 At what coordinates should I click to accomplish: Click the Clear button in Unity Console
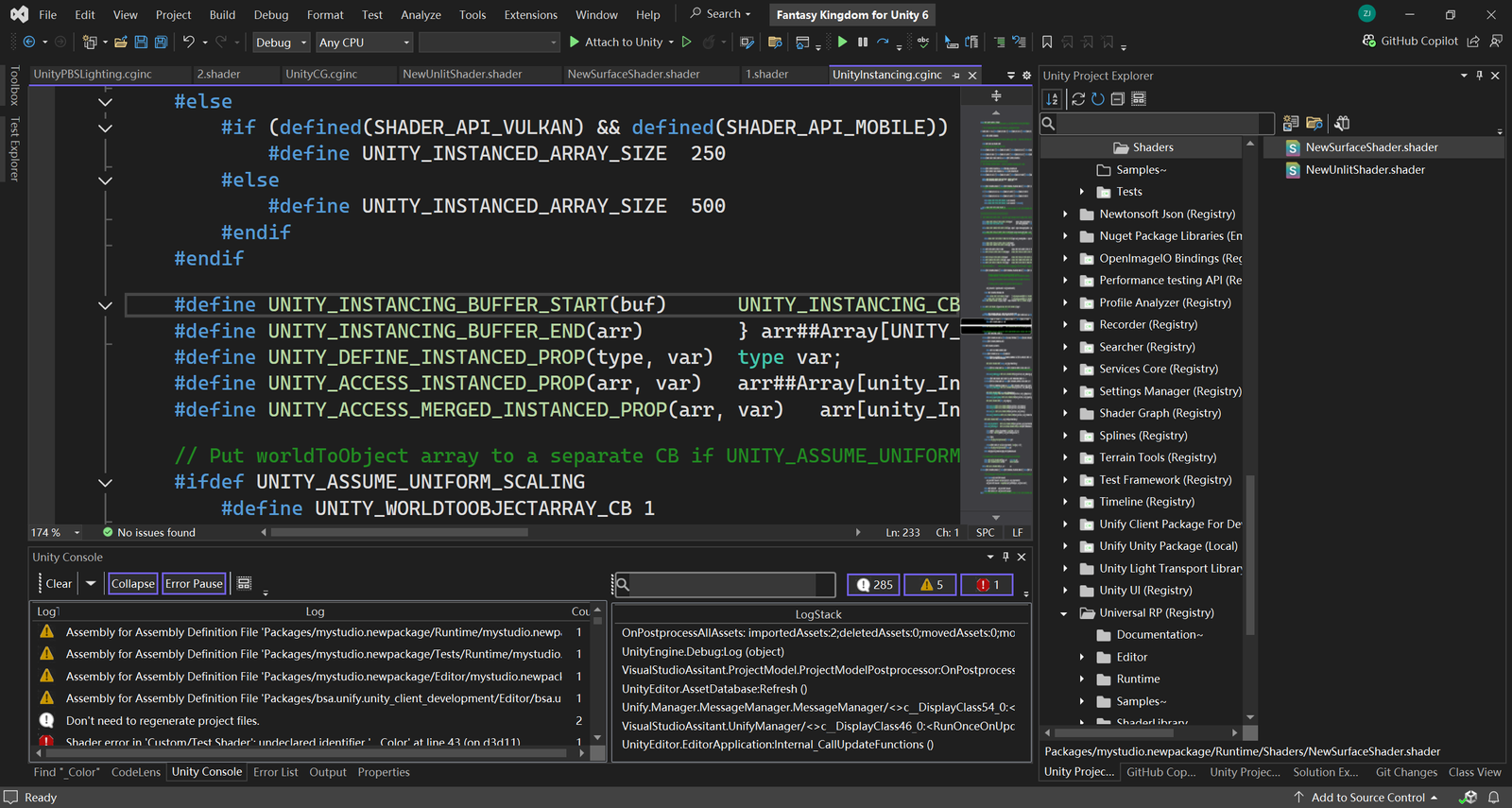click(x=58, y=584)
